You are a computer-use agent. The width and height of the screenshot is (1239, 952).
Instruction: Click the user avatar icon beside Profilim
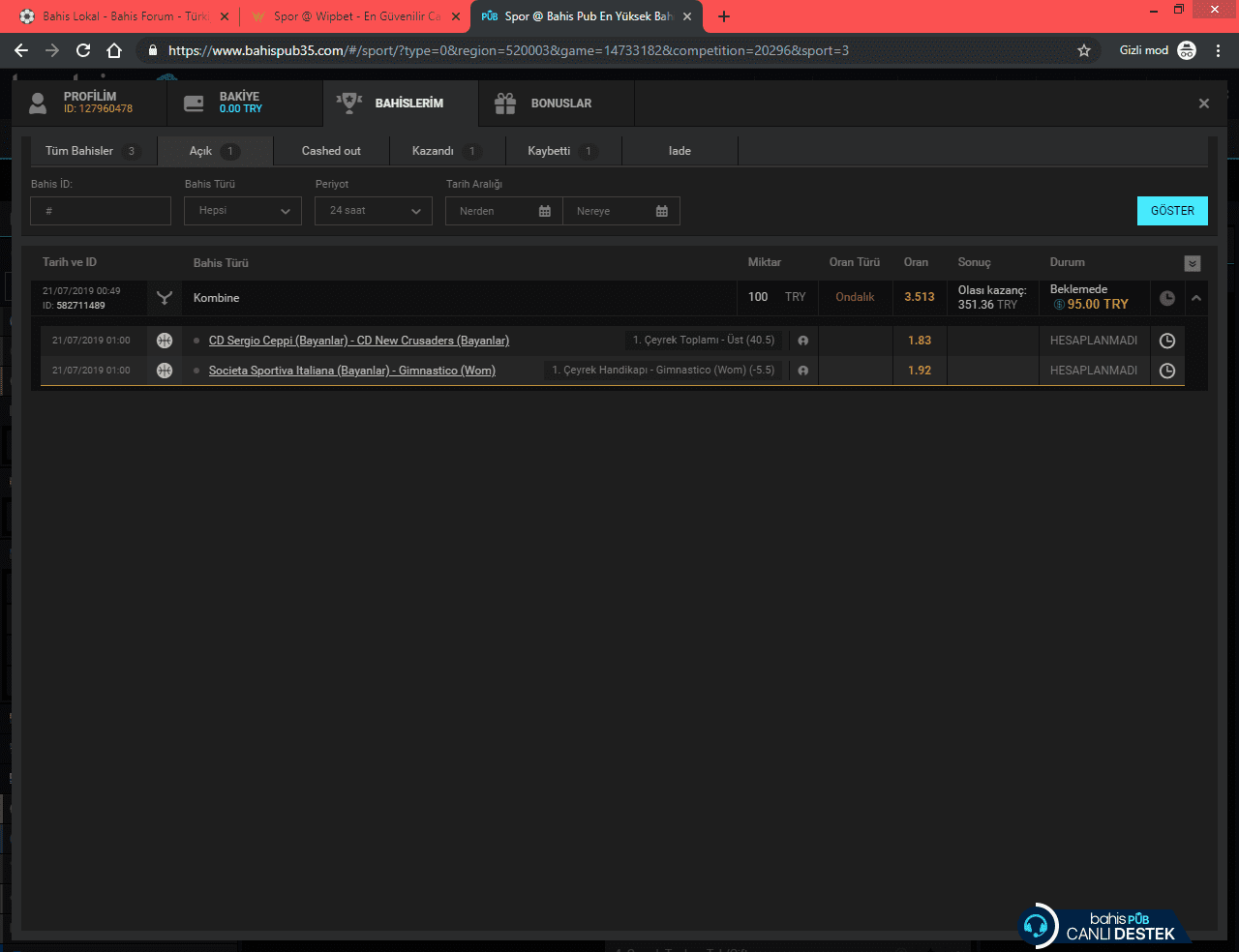38,104
